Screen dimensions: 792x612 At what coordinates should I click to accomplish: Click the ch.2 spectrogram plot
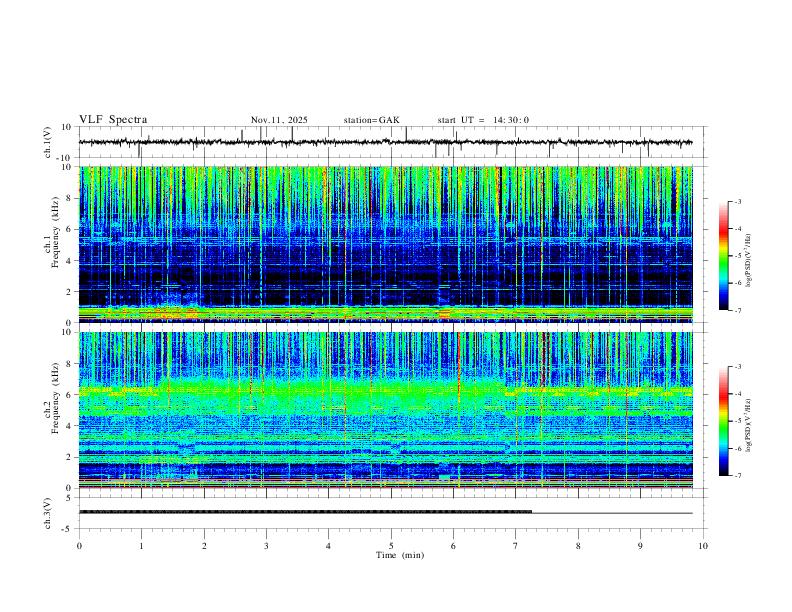(x=385, y=410)
